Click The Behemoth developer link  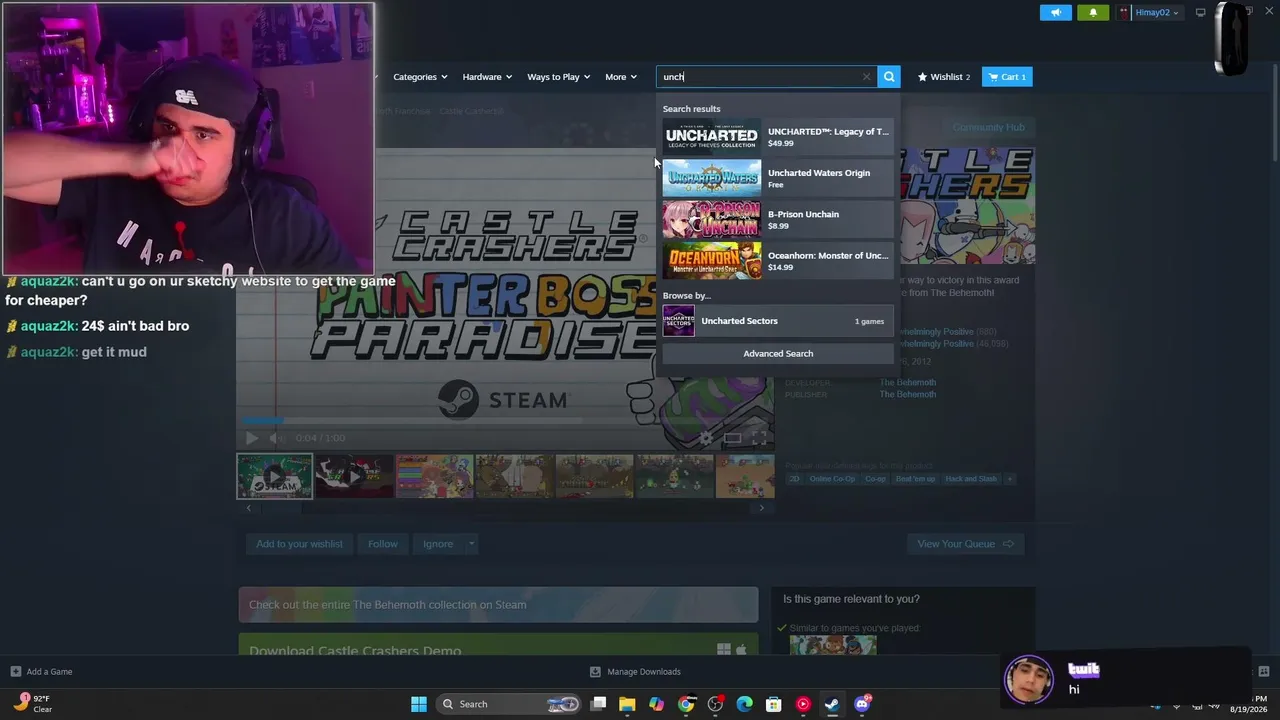coord(908,382)
